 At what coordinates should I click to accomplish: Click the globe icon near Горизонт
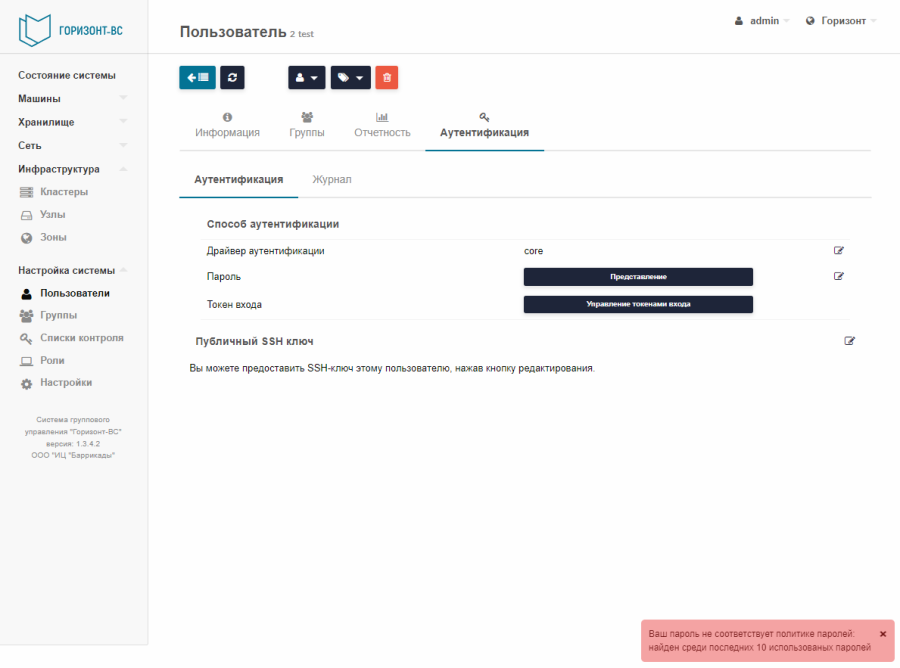(x=810, y=21)
